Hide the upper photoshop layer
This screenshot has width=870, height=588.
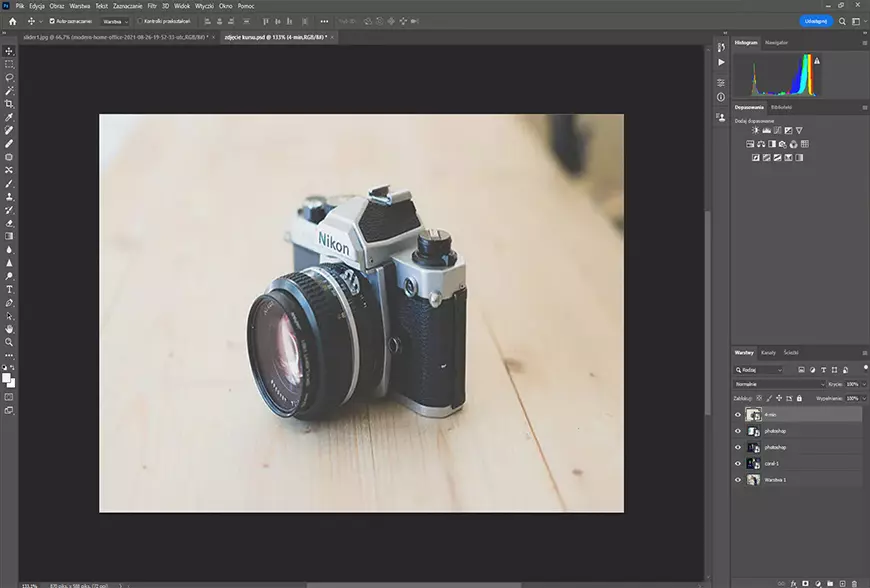point(737,431)
